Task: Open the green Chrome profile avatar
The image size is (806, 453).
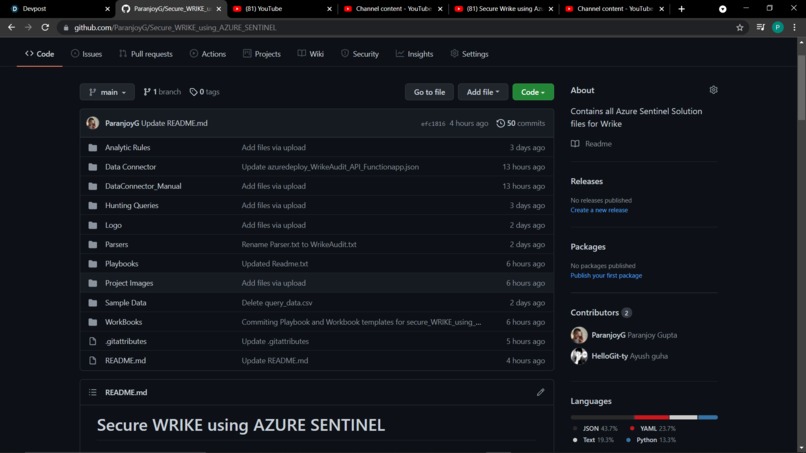Action: (778, 28)
